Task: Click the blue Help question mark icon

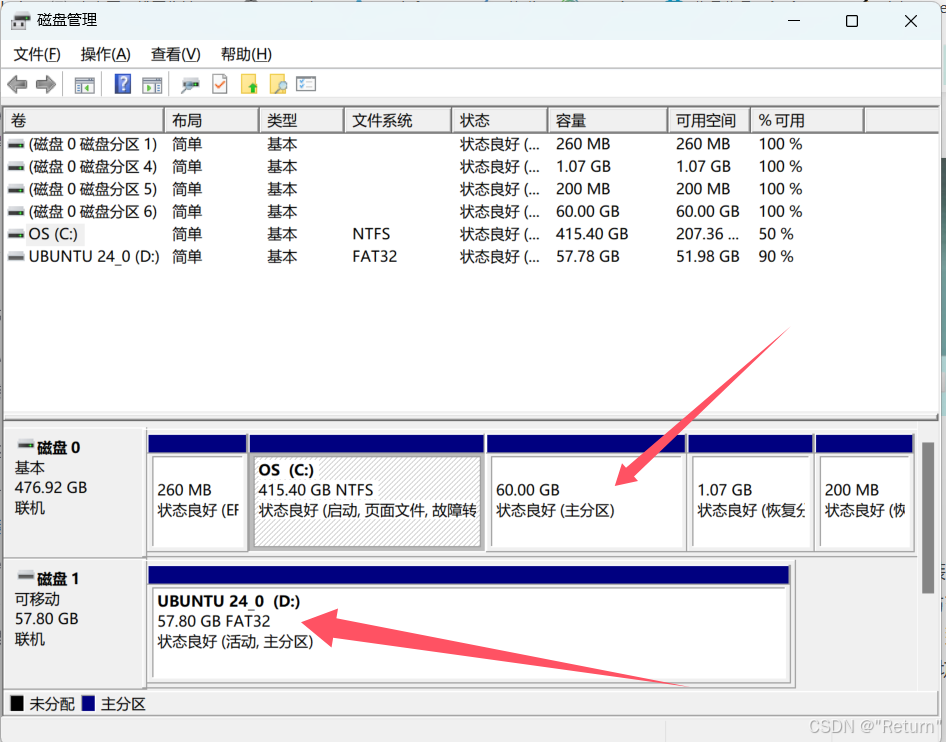Action: point(123,85)
